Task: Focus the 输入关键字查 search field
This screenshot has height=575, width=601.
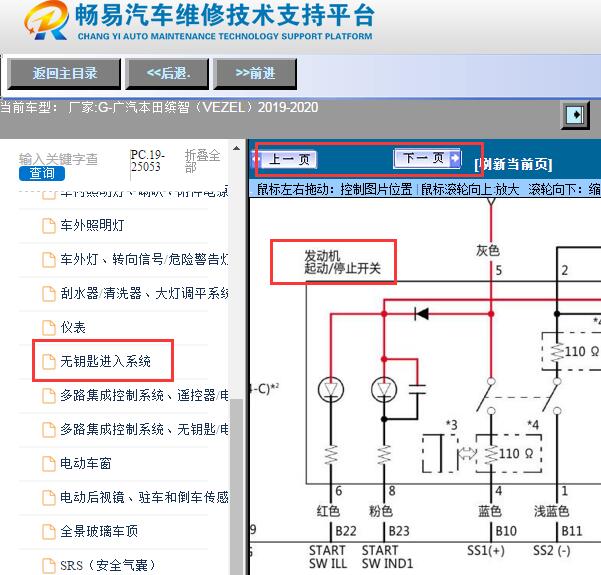Action: pos(59,159)
